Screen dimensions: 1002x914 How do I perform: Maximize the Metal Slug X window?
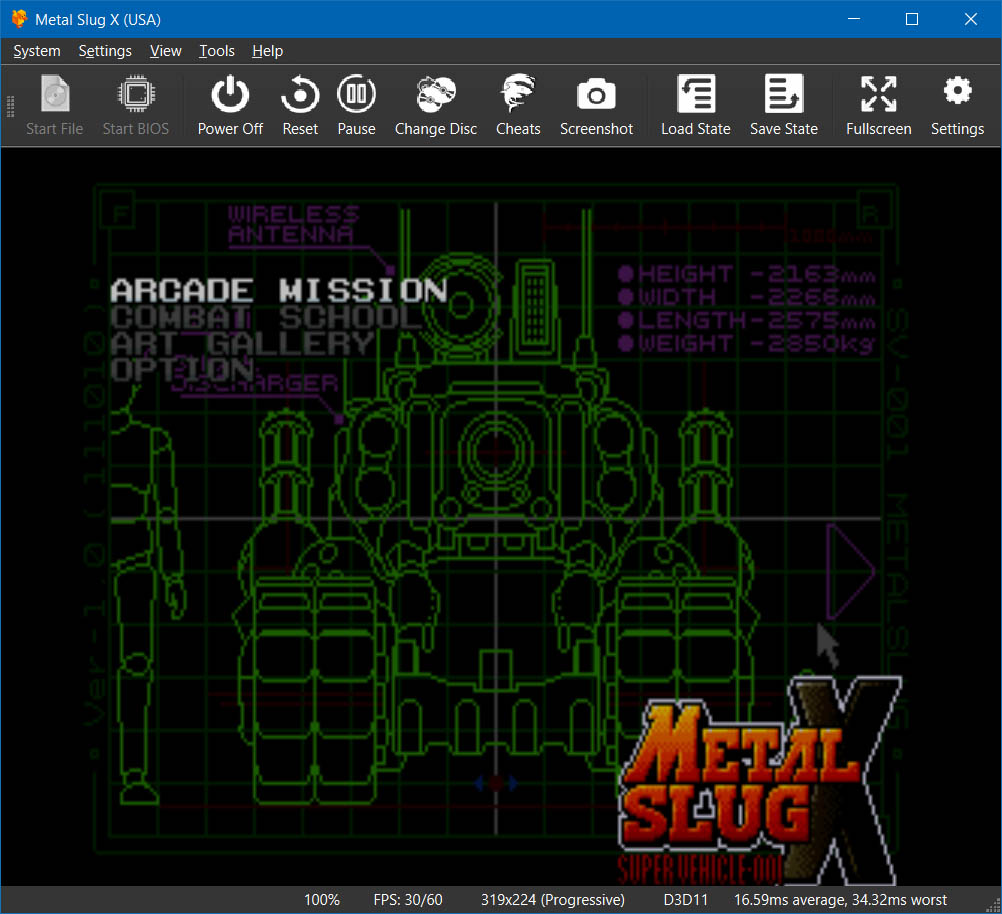[x=912, y=19]
